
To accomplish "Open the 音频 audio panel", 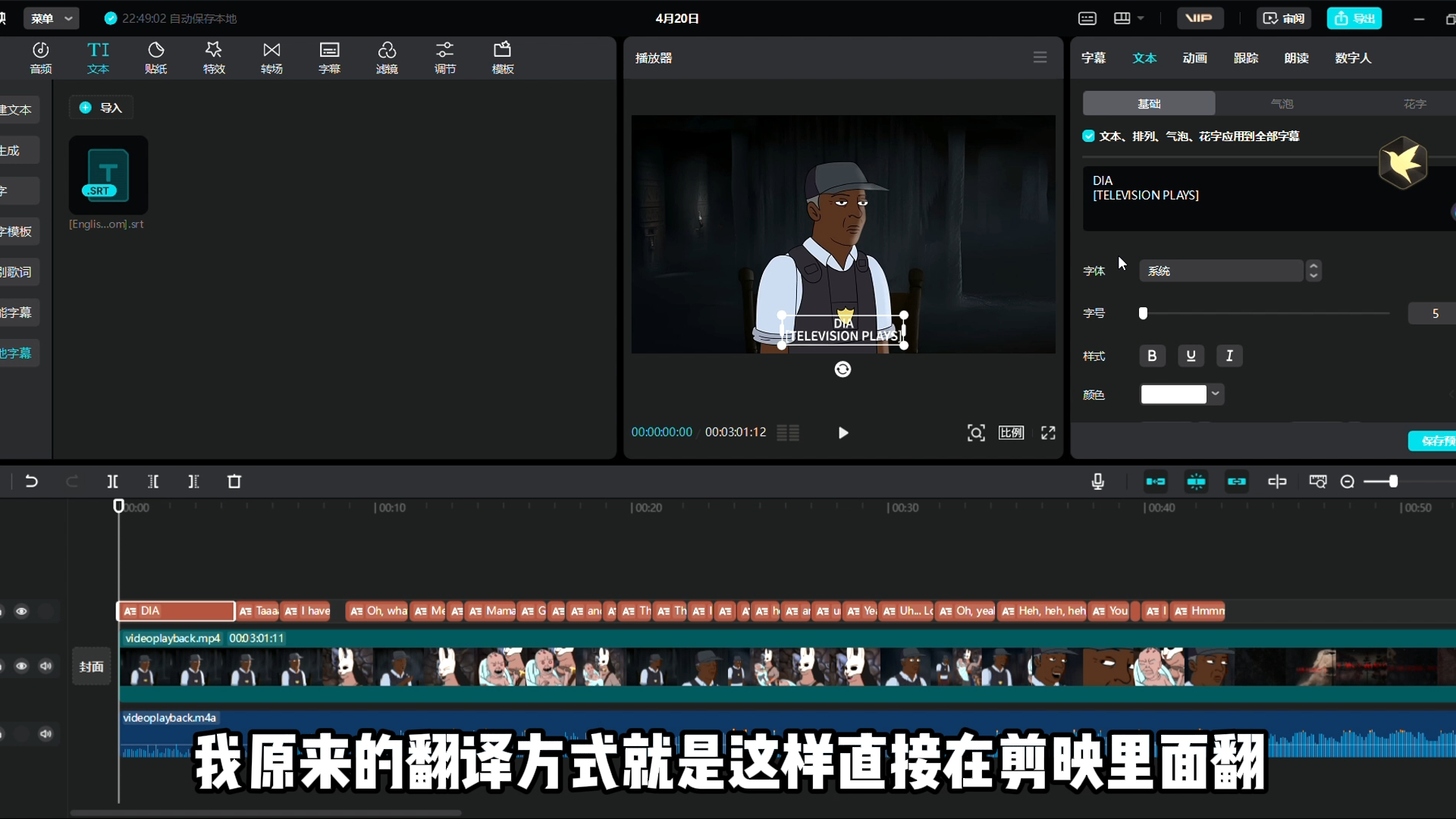I will [41, 58].
